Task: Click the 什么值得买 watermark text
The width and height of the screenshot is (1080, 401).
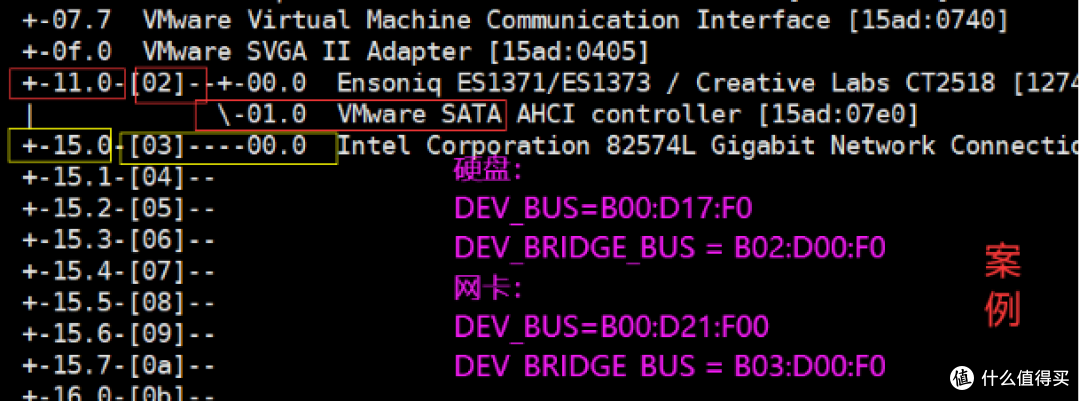Action: point(1026,378)
